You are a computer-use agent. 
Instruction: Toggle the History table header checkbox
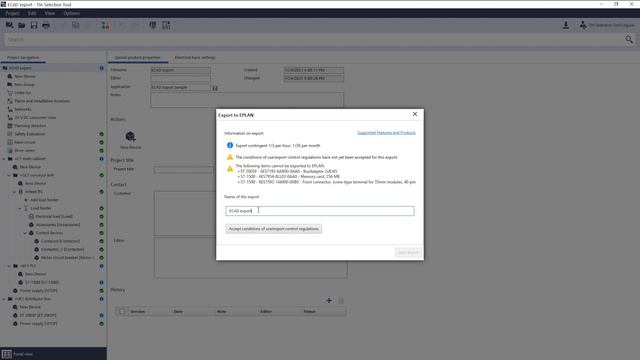pyautogui.click(x=122, y=311)
